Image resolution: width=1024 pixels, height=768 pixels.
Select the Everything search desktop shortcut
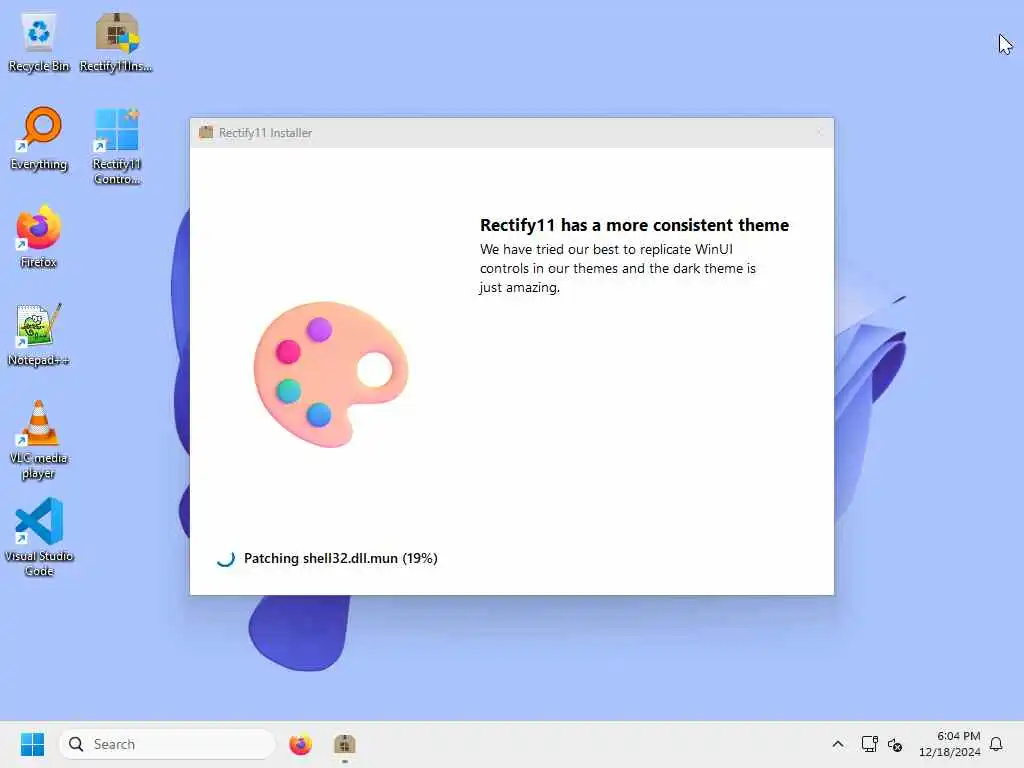39,139
